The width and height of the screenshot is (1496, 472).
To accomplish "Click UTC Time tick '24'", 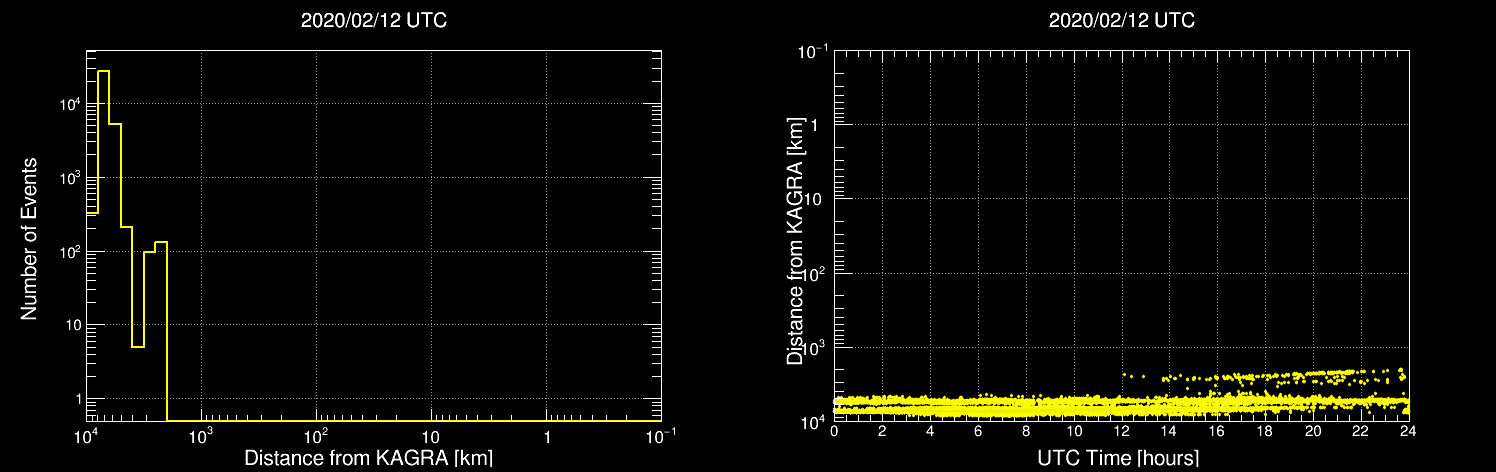I will click(1409, 431).
